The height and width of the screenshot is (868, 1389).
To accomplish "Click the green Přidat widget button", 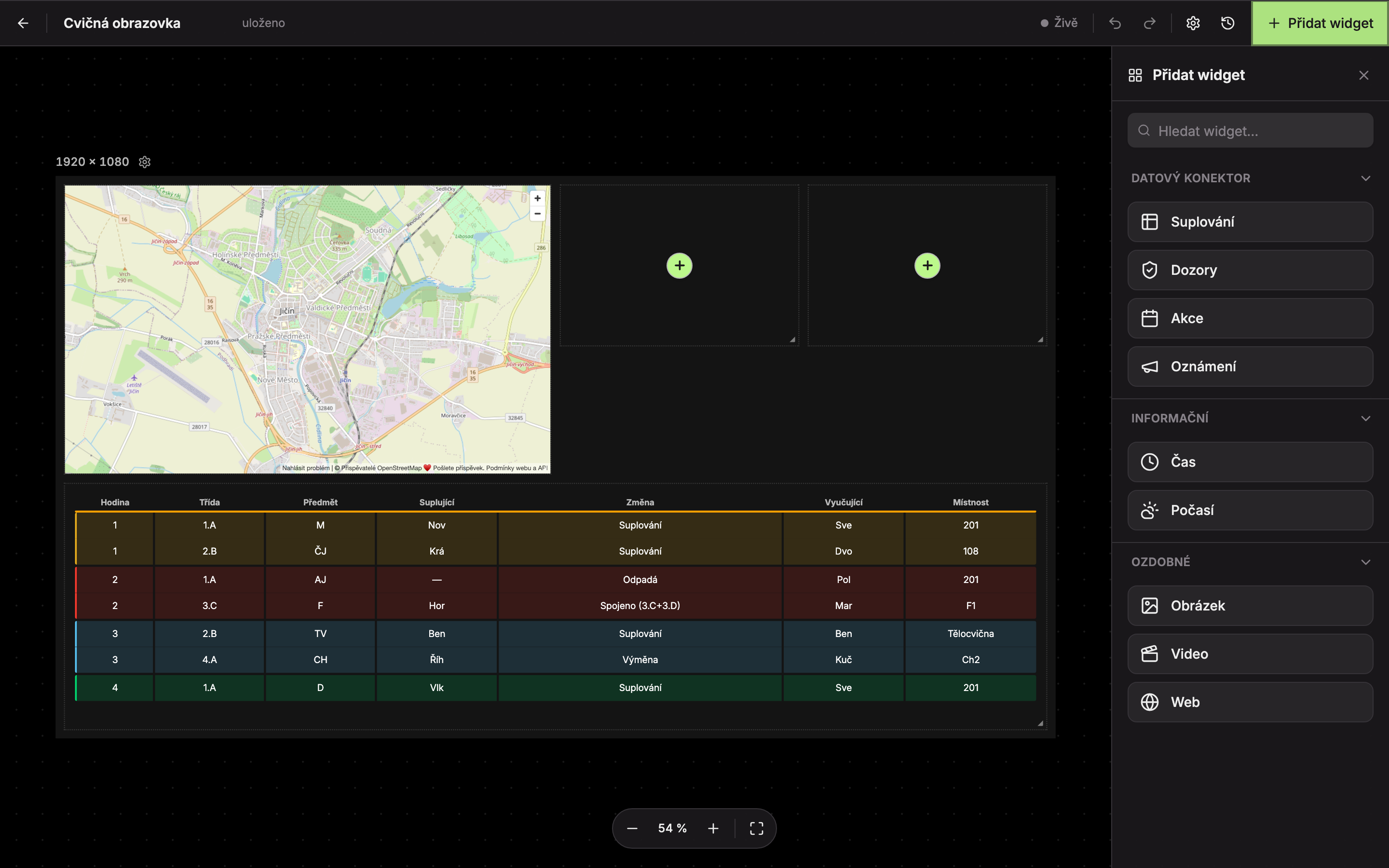I will [1320, 23].
